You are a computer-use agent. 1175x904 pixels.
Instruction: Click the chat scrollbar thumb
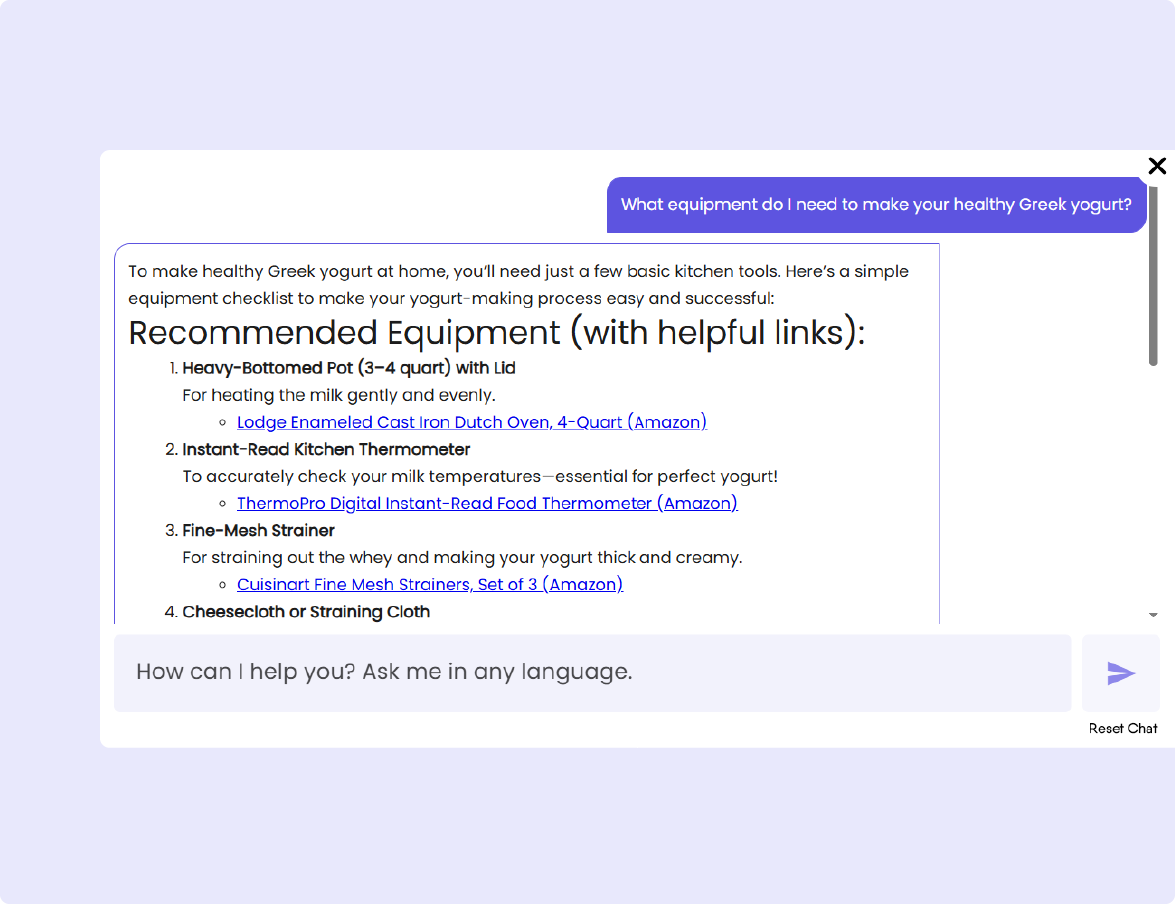(x=1153, y=275)
